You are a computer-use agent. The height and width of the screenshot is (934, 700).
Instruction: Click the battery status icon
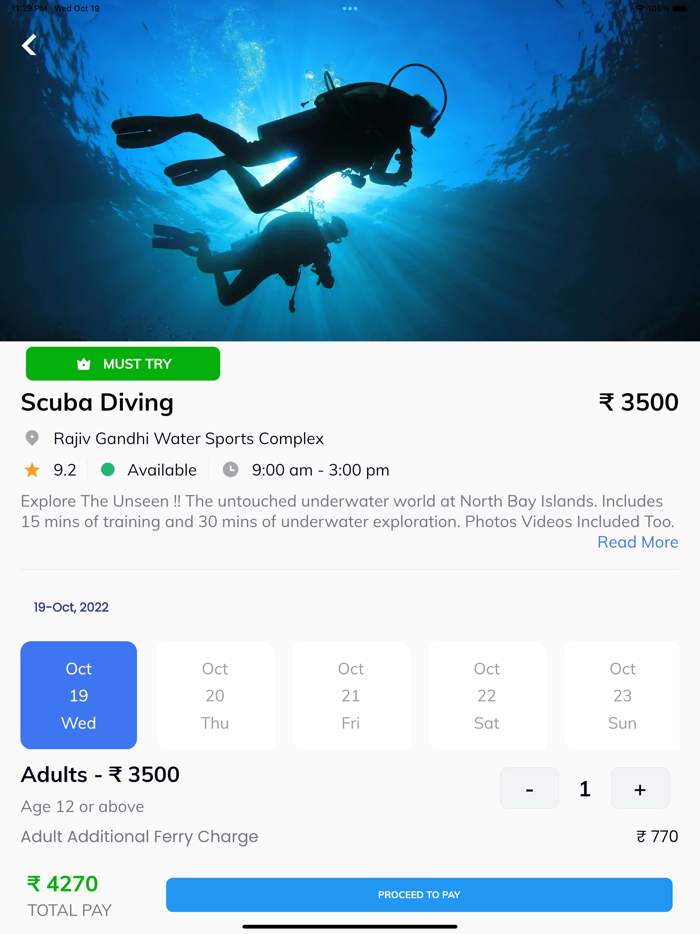[681, 8]
